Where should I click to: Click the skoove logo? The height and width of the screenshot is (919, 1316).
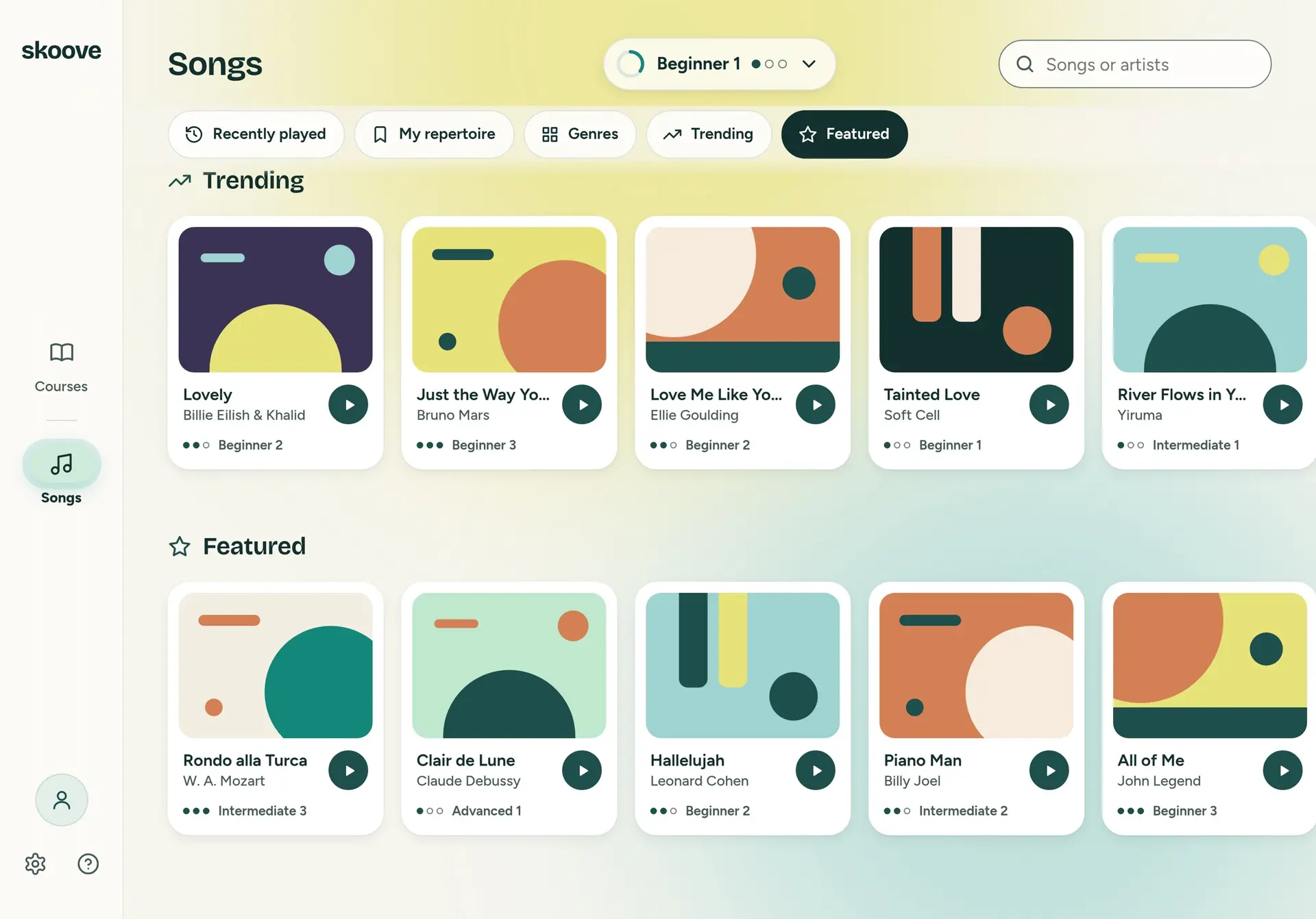click(61, 50)
